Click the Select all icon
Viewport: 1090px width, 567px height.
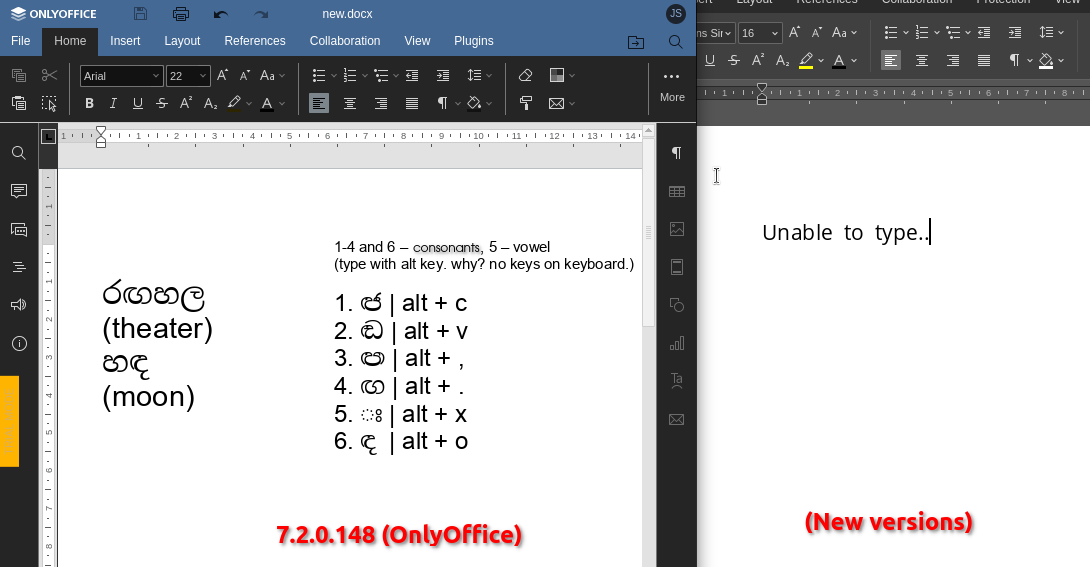click(49, 103)
